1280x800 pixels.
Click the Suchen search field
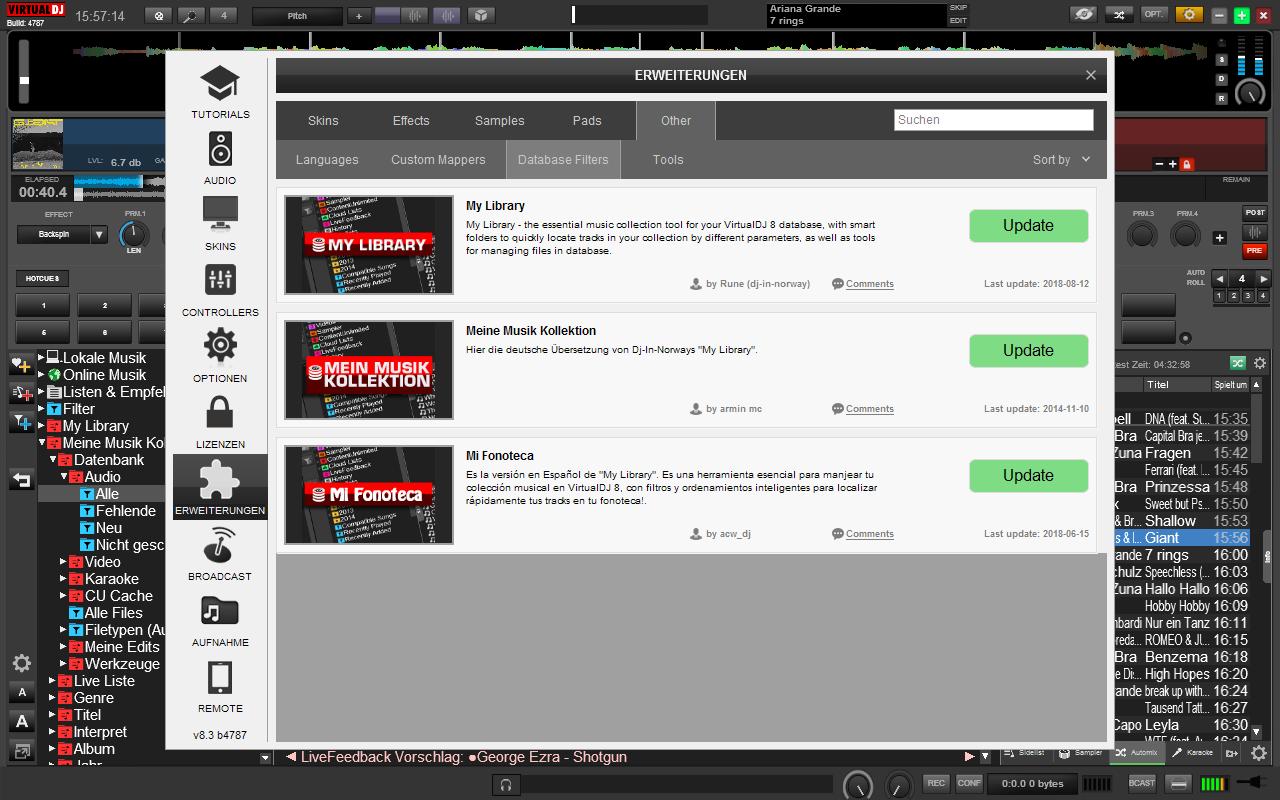coord(993,120)
